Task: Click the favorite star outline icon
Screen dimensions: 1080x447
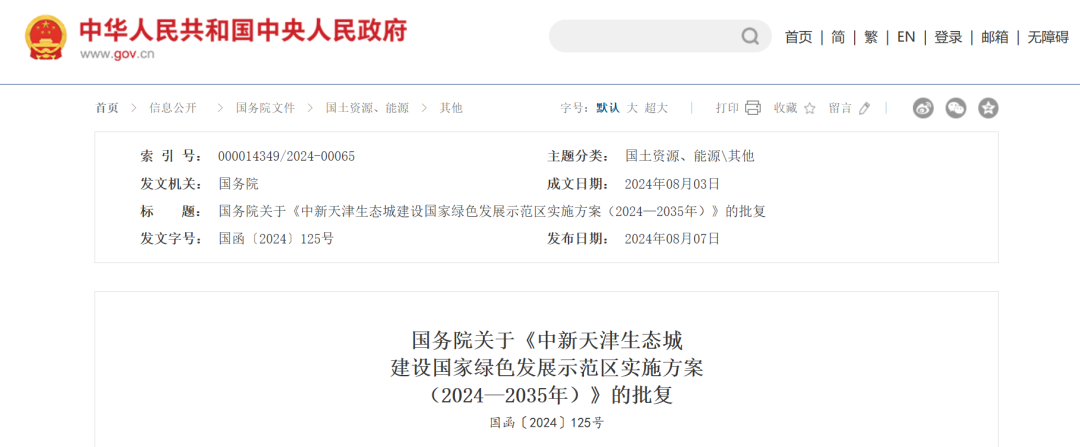Action: pos(810,108)
